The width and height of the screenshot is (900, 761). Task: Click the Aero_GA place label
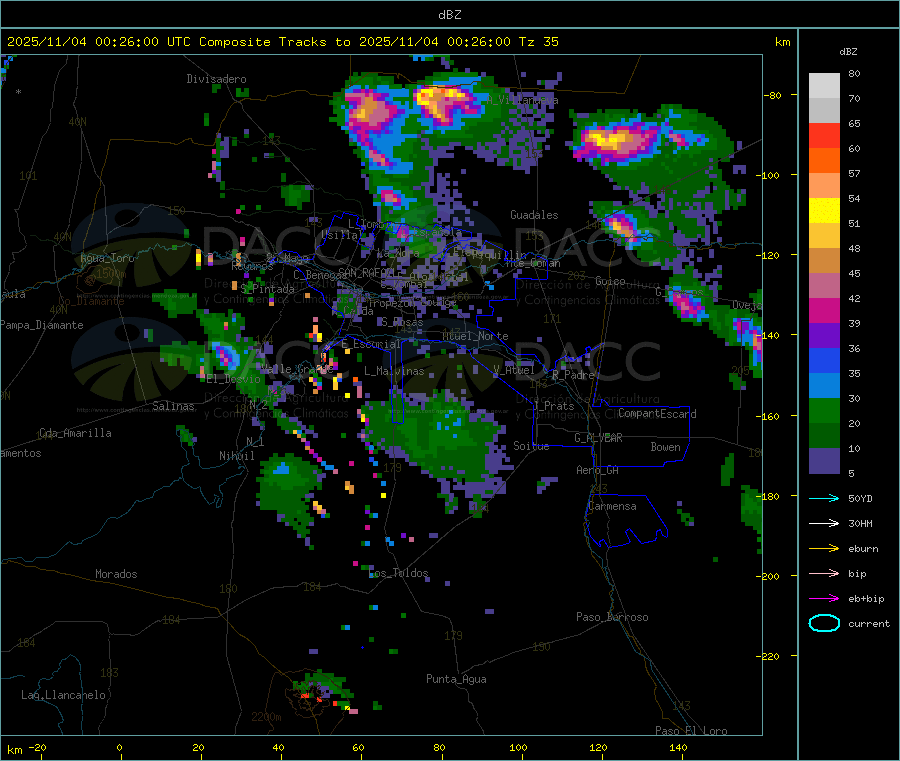597,470
